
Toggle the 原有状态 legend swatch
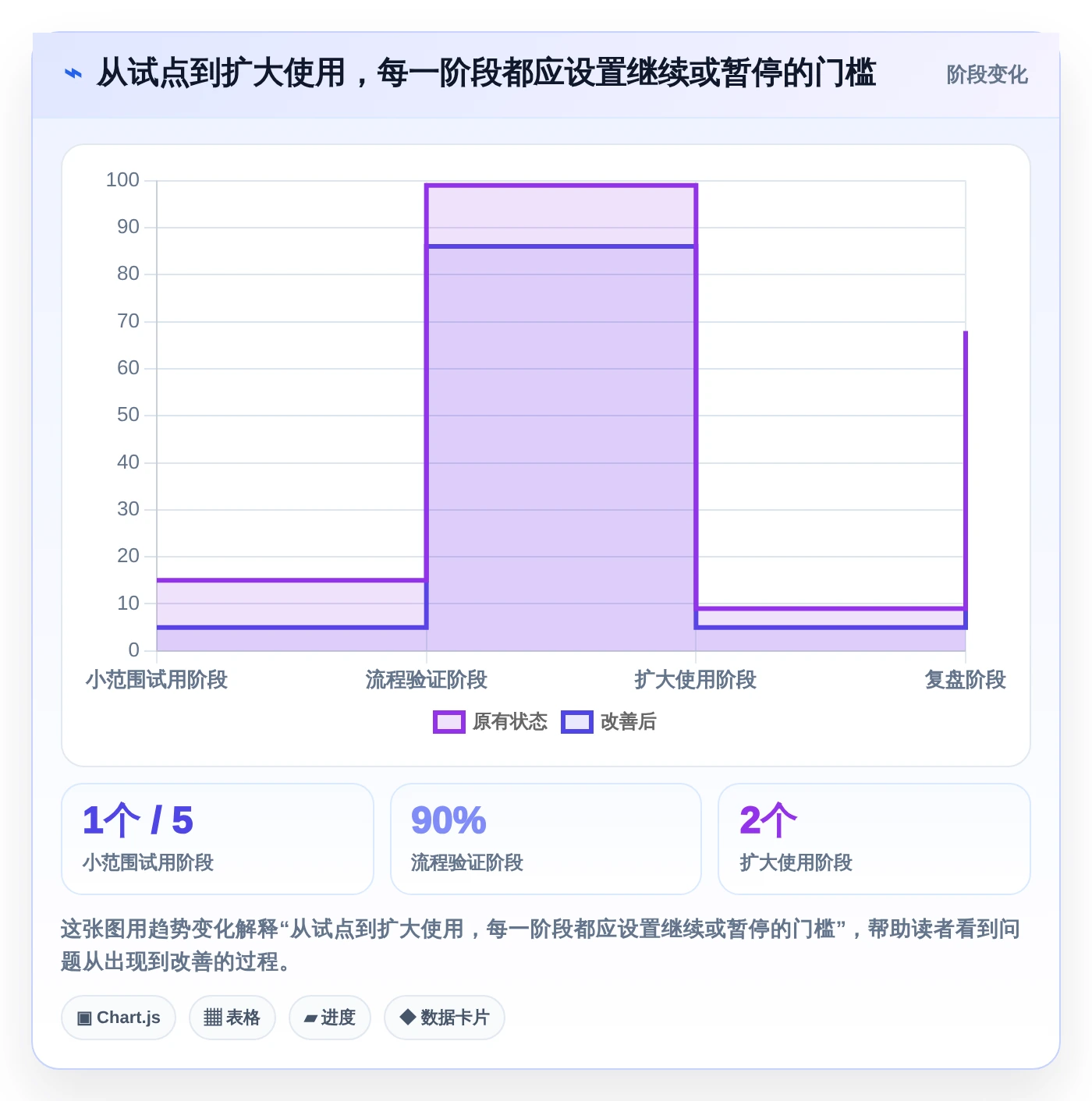coord(449,722)
